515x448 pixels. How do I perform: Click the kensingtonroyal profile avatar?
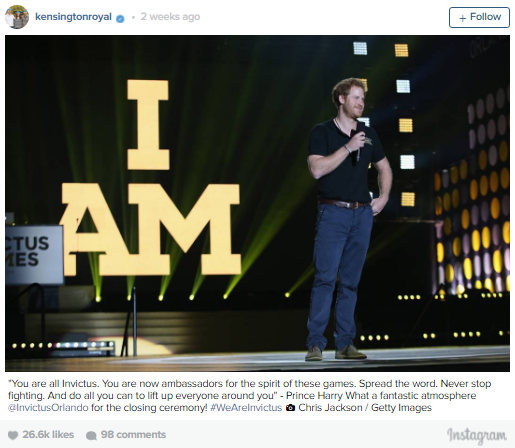tap(17, 17)
